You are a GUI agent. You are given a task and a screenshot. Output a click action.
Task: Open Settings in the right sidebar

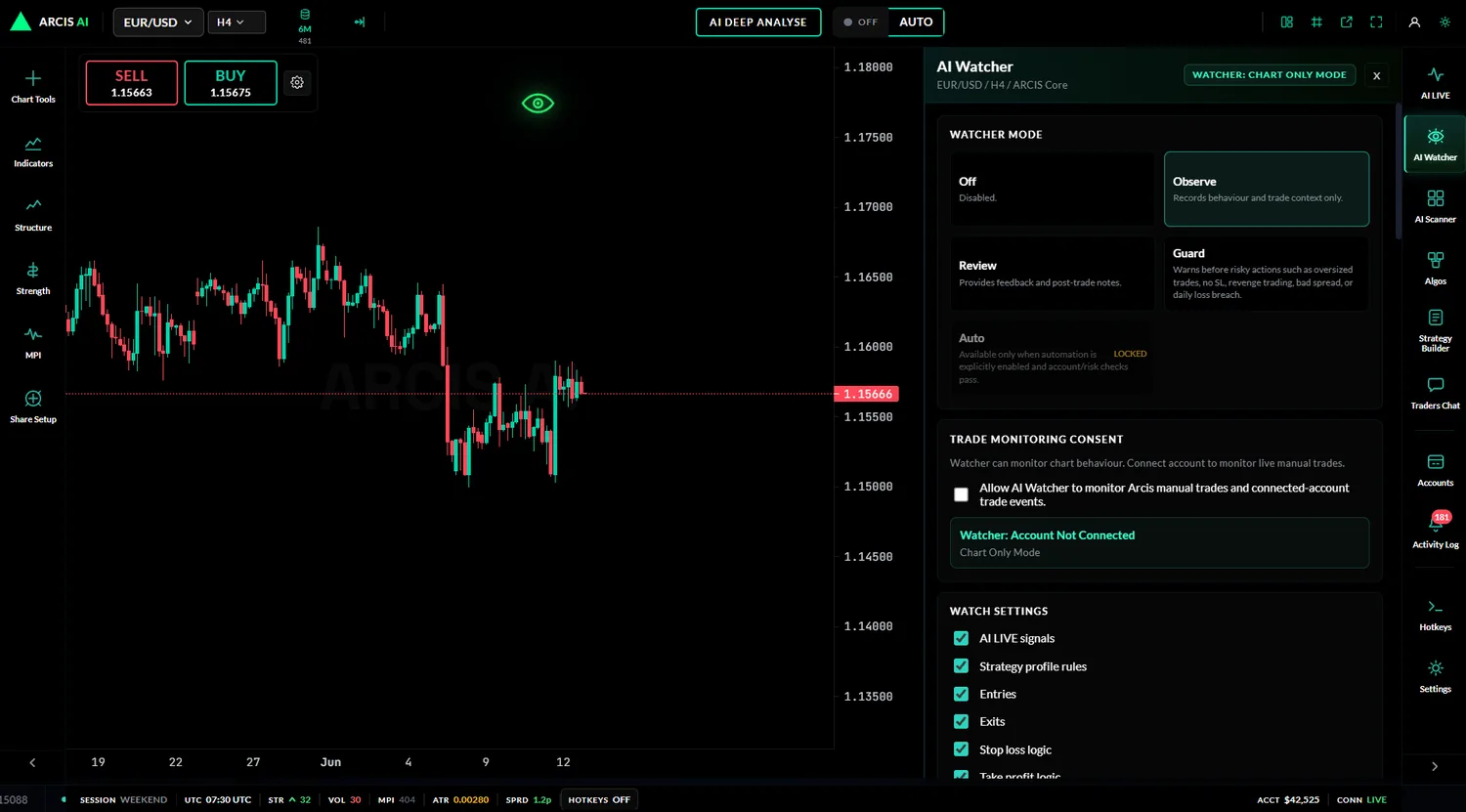pos(1435,676)
